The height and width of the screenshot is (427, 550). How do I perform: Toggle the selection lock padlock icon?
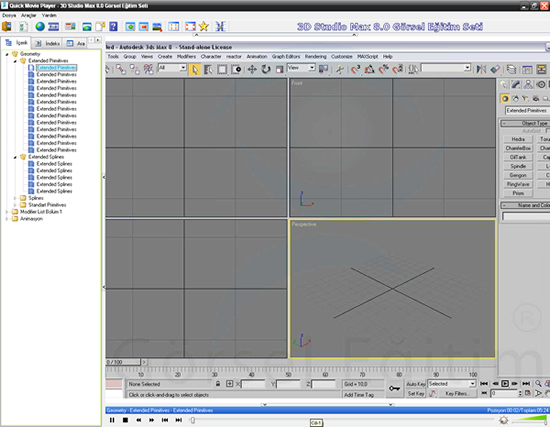point(218,384)
